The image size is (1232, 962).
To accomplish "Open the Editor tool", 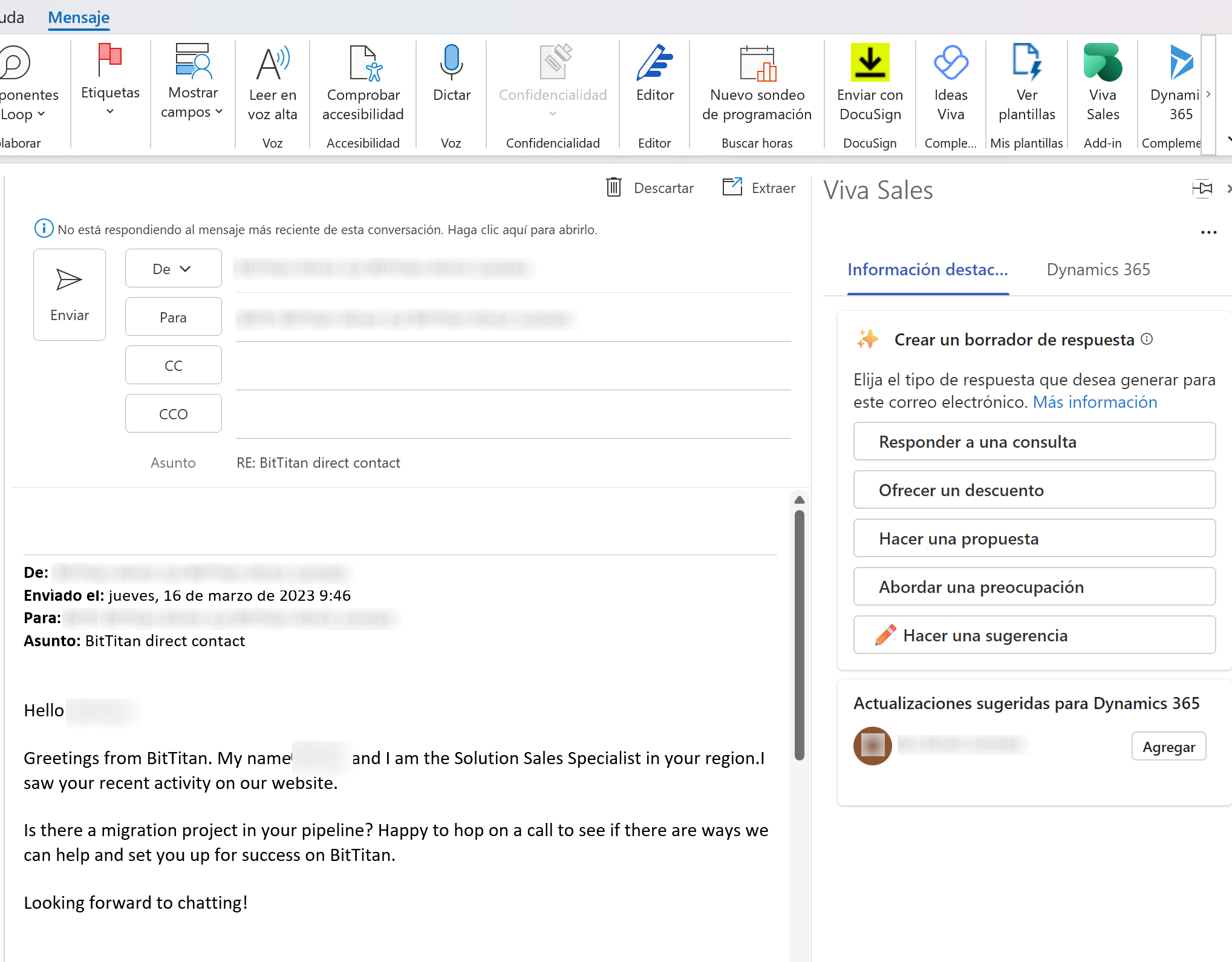I will coord(654,73).
